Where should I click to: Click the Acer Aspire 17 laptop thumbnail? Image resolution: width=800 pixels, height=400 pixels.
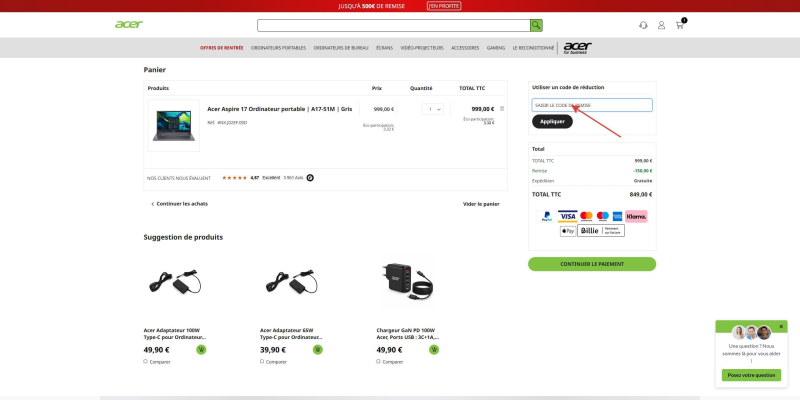point(173,126)
